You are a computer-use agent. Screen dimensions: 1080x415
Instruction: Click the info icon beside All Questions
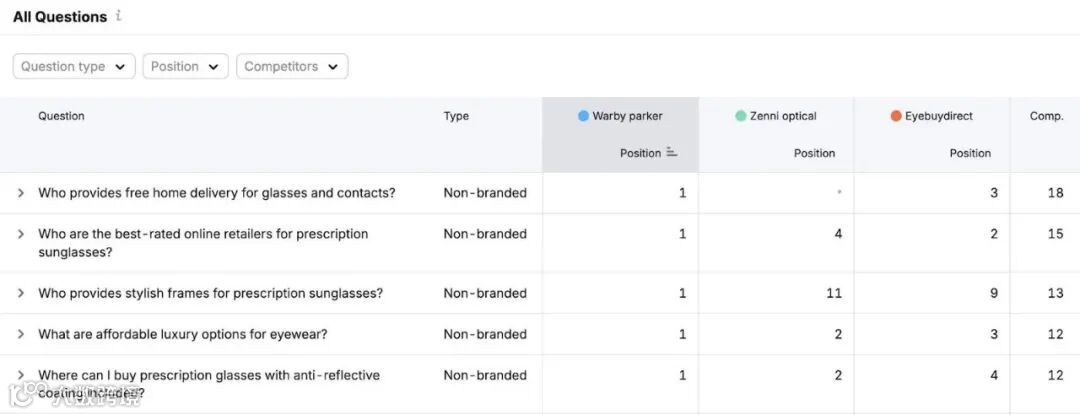click(x=119, y=15)
